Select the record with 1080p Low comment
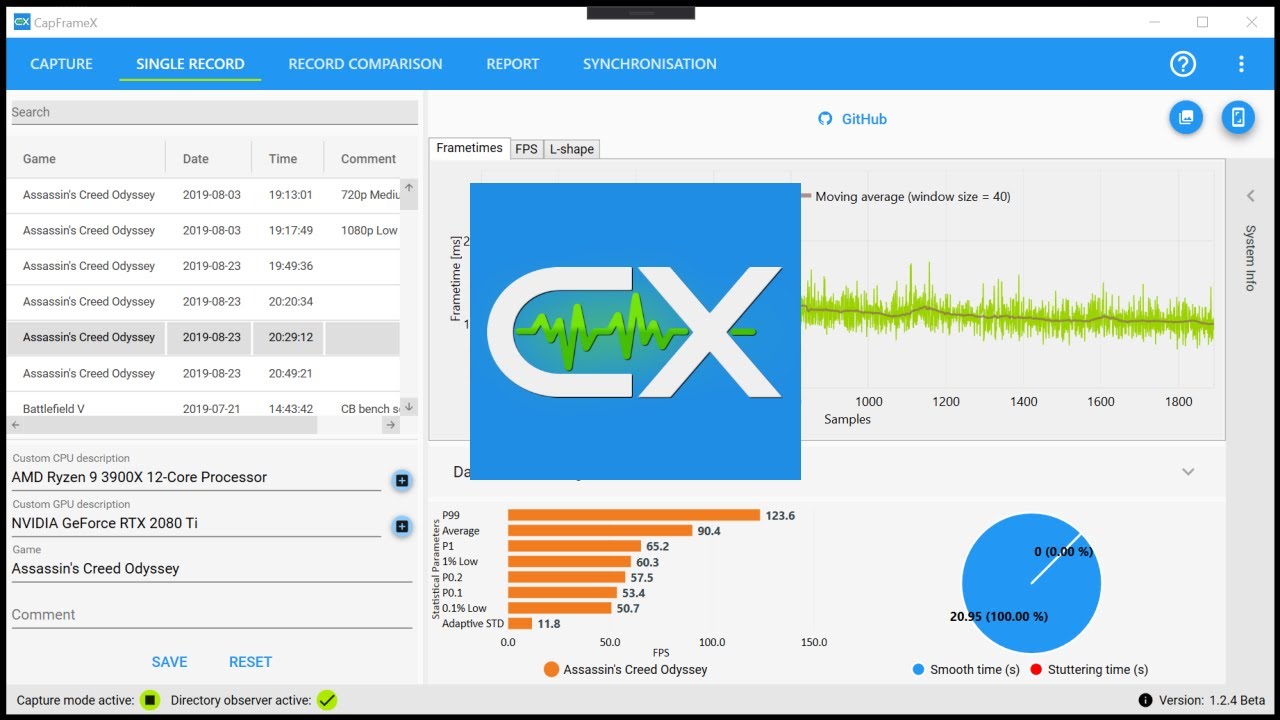 point(204,230)
